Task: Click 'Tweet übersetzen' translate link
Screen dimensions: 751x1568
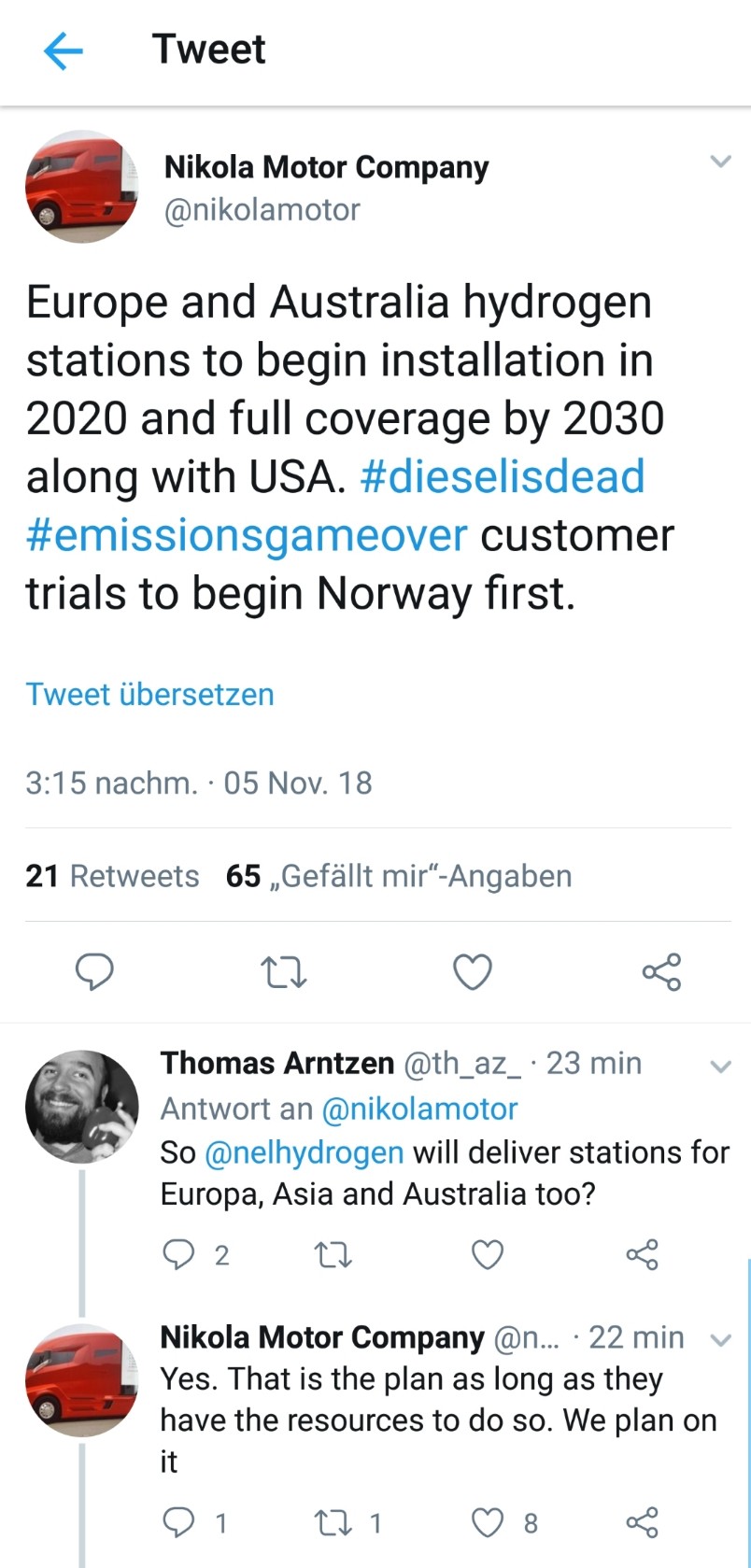Action: pyautogui.click(x=149, y=694)
